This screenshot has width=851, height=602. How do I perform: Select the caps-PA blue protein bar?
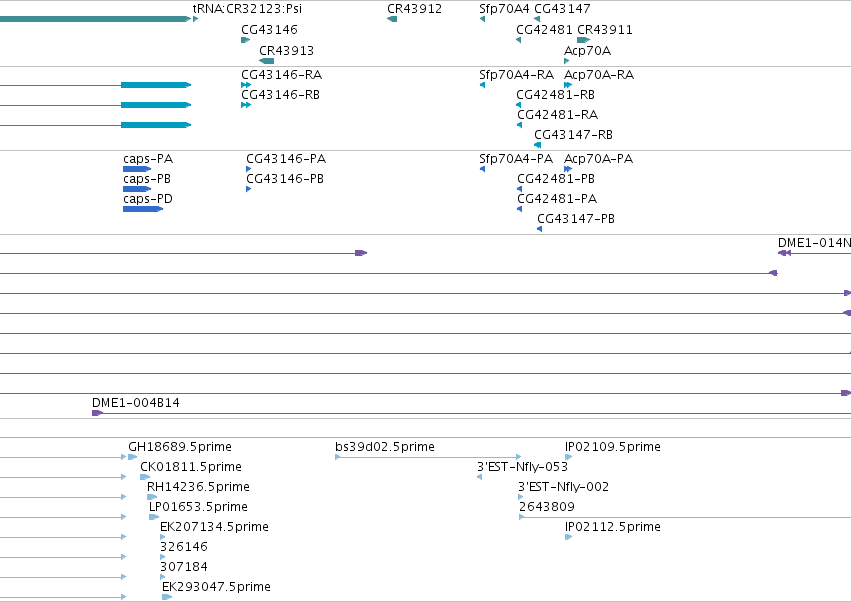tap(137, 169)
